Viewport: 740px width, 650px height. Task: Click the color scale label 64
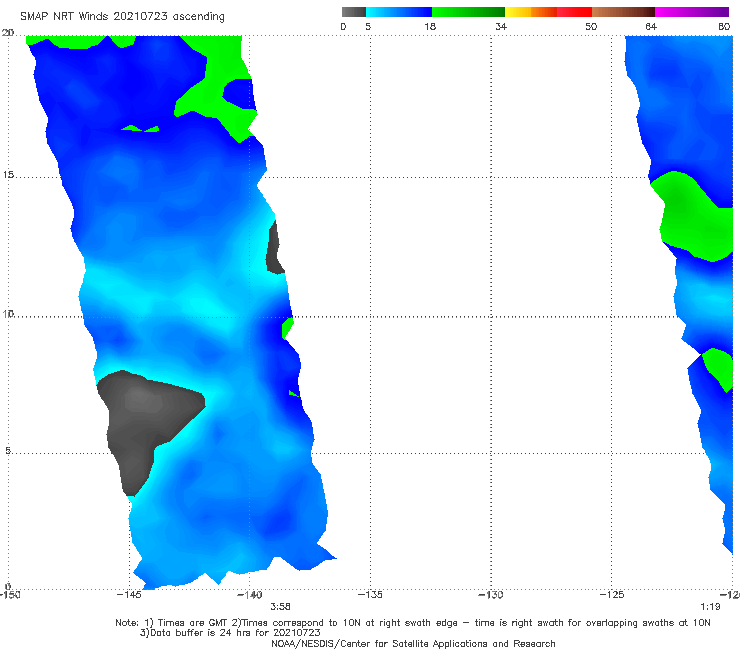tap(651, 26)
